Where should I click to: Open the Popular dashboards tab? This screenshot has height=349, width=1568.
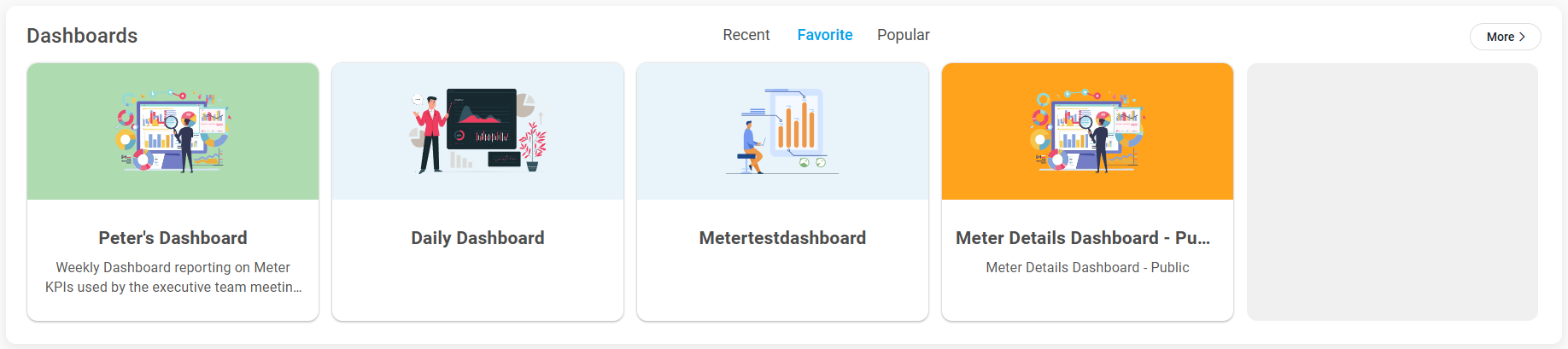point(903,35)
